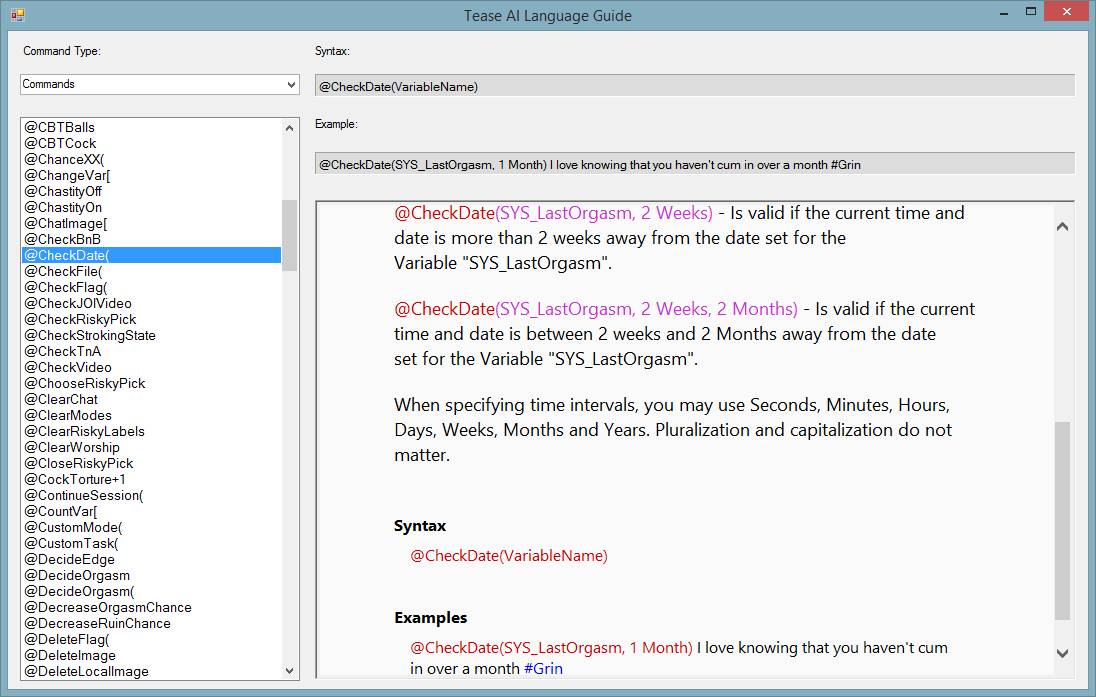The image size is (1096, 697).
Task: Open the Command Type dropdown
Action: (x=159, y=84)
